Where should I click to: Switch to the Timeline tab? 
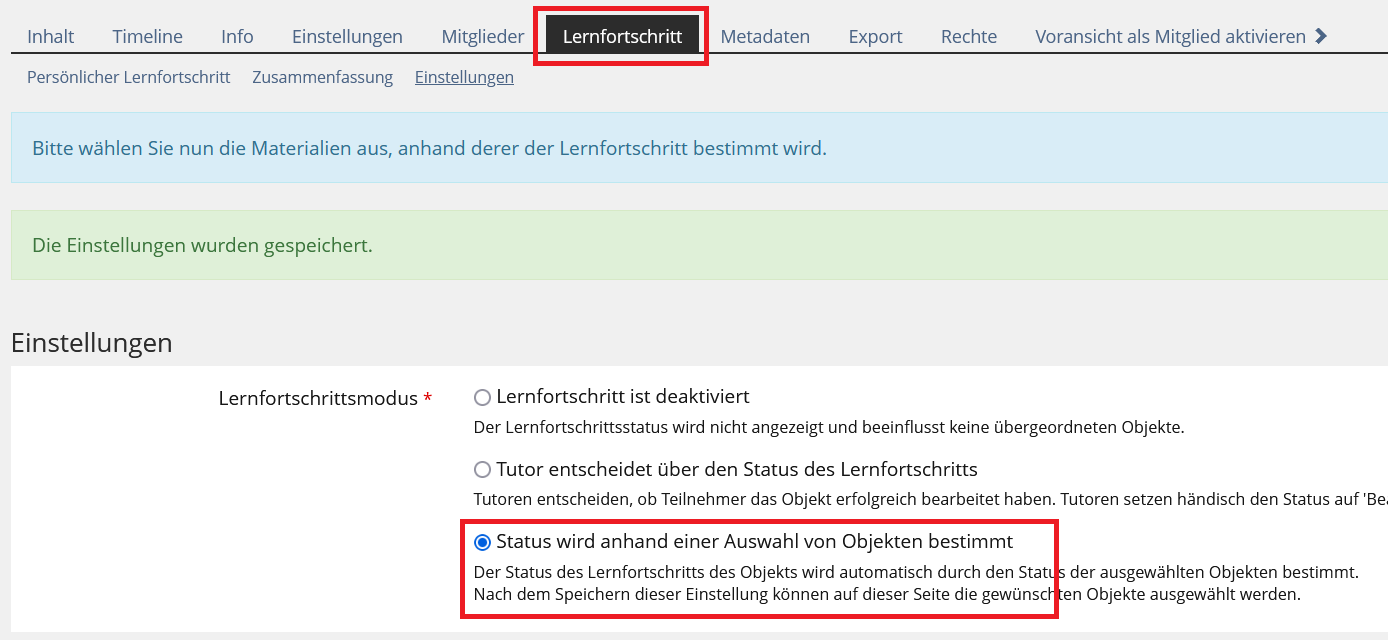pos(147,37)
